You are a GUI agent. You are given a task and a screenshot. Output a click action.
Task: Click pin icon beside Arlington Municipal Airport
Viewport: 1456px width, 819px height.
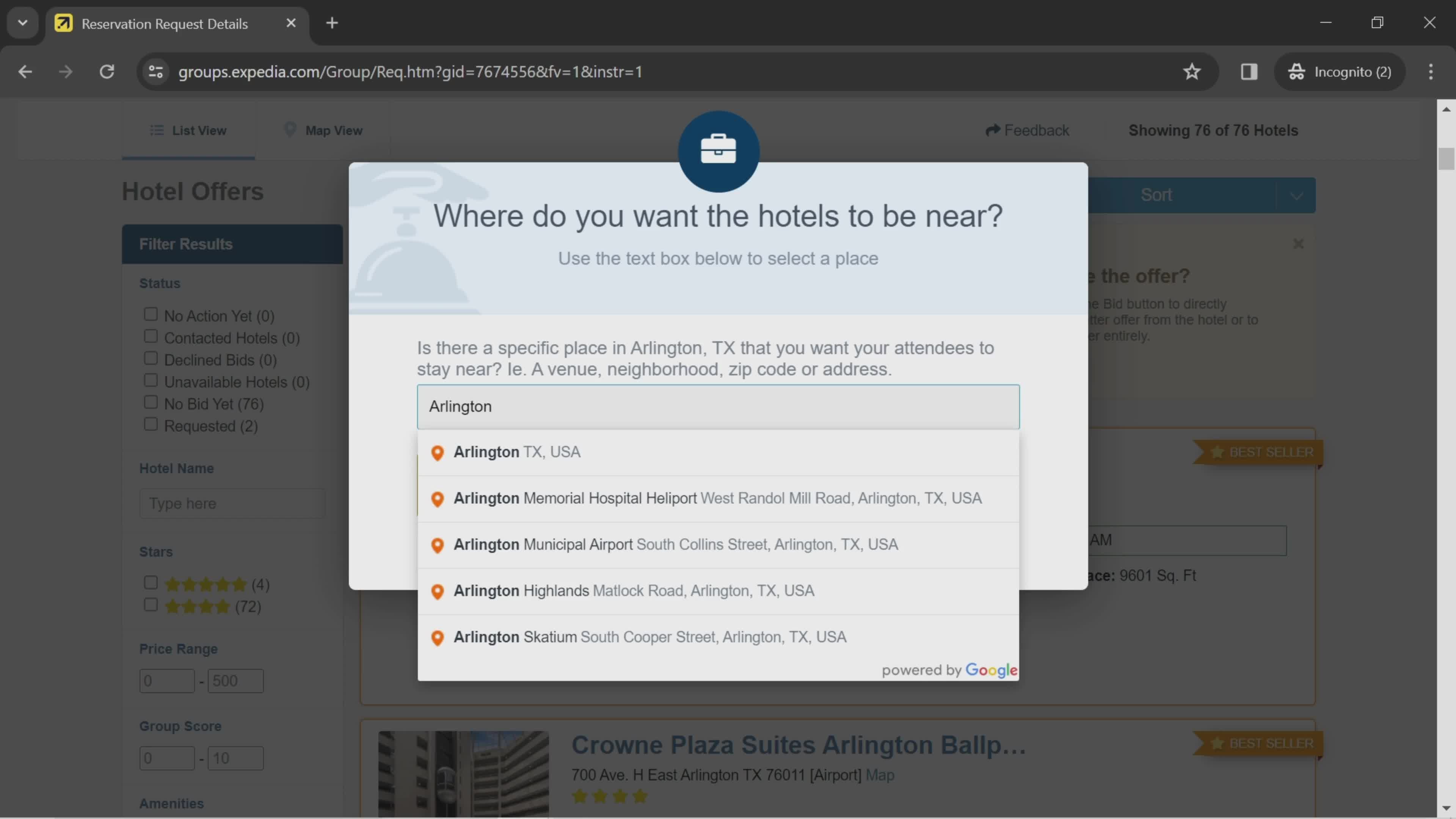437,546
